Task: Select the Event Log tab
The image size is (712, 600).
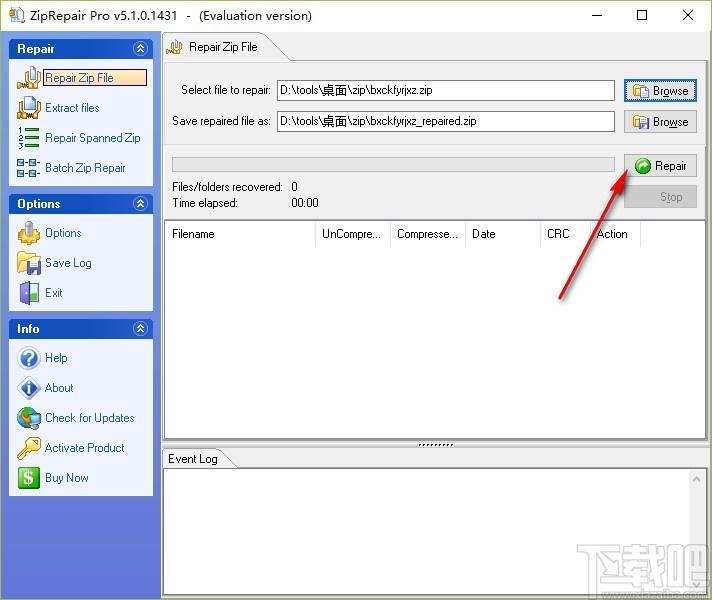Action: point(193,459)
